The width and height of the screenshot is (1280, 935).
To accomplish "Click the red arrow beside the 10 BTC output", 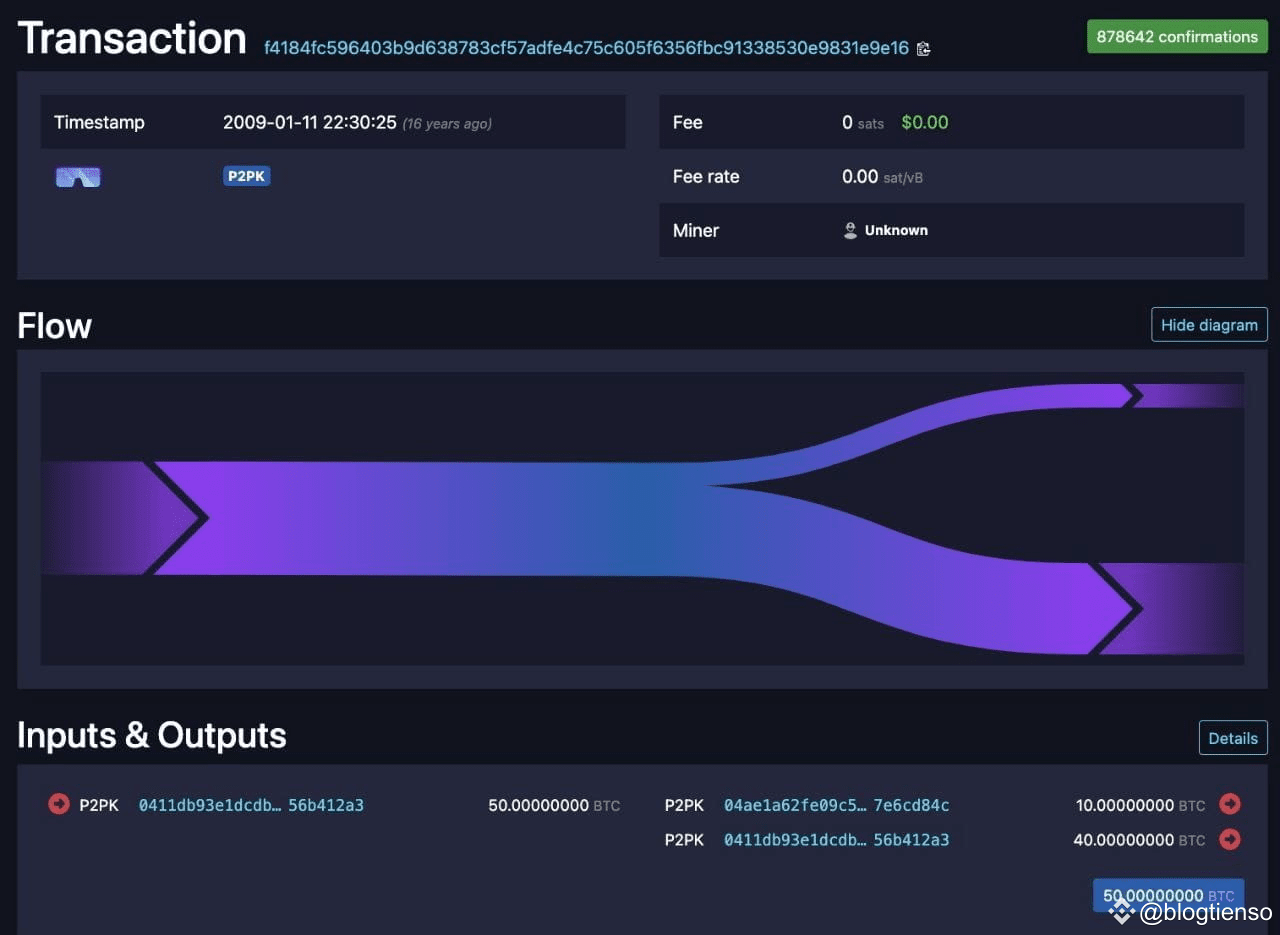I will pyautogui.click(x=1231, y=804).
